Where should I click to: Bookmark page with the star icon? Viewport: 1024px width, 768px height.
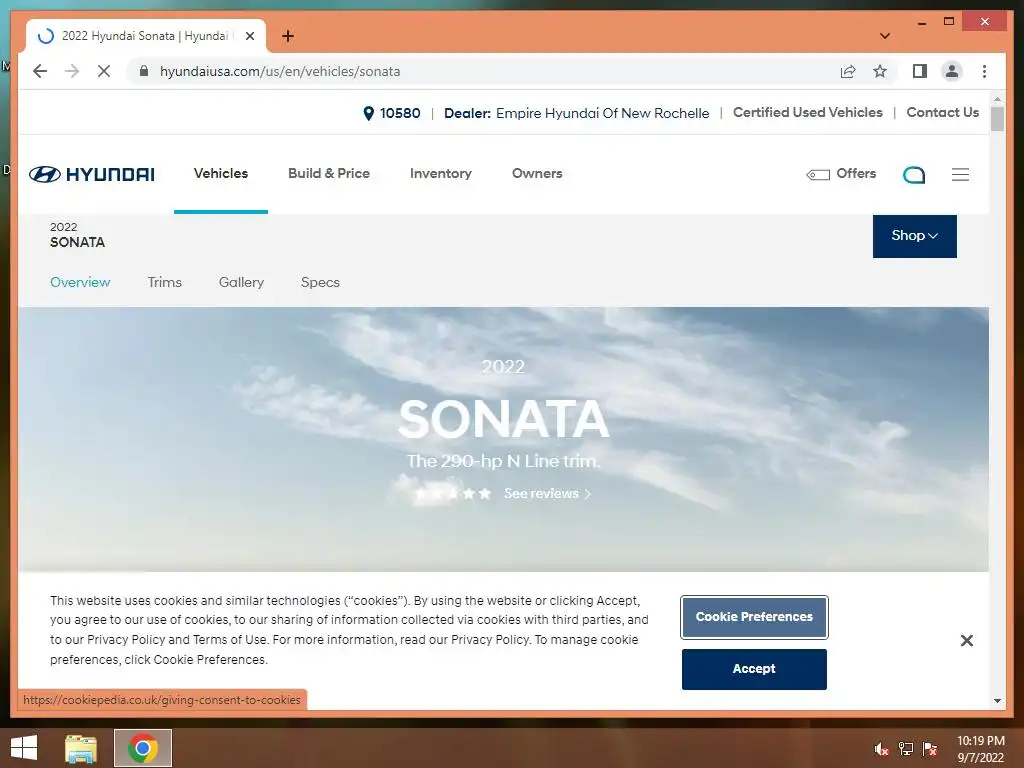pyautogui.click(x=880, y=71)
